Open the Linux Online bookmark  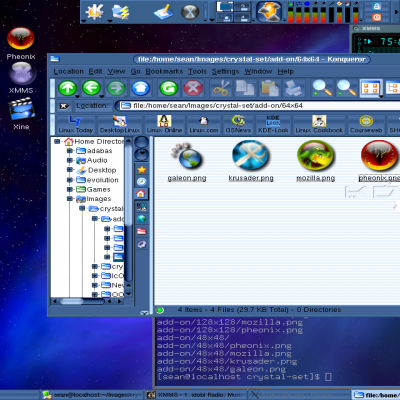[x=164, y=124]
